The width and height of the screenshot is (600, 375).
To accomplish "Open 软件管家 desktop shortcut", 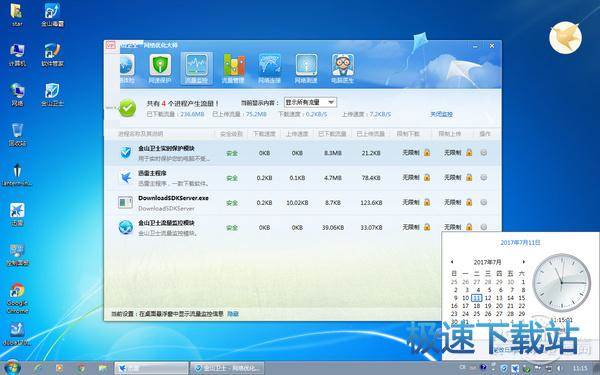I will point(52,55).
